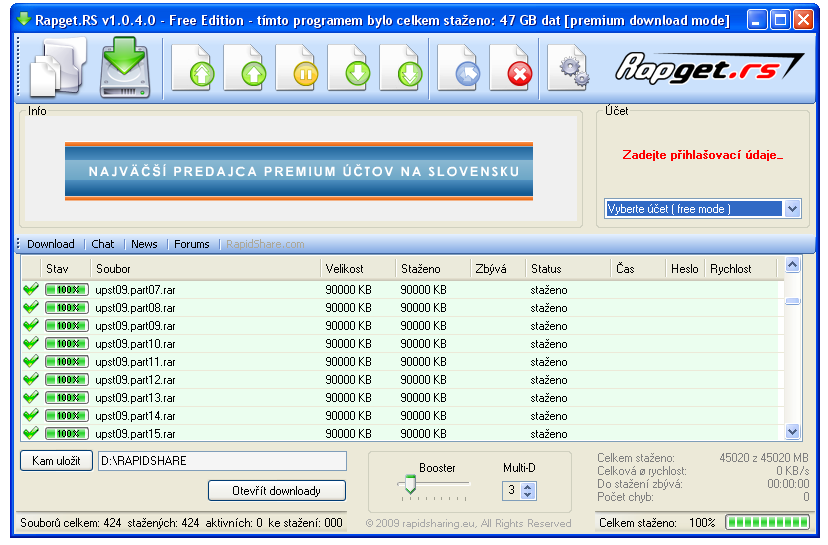
Task: Switch to the Download tab
Action: (51, 244)
